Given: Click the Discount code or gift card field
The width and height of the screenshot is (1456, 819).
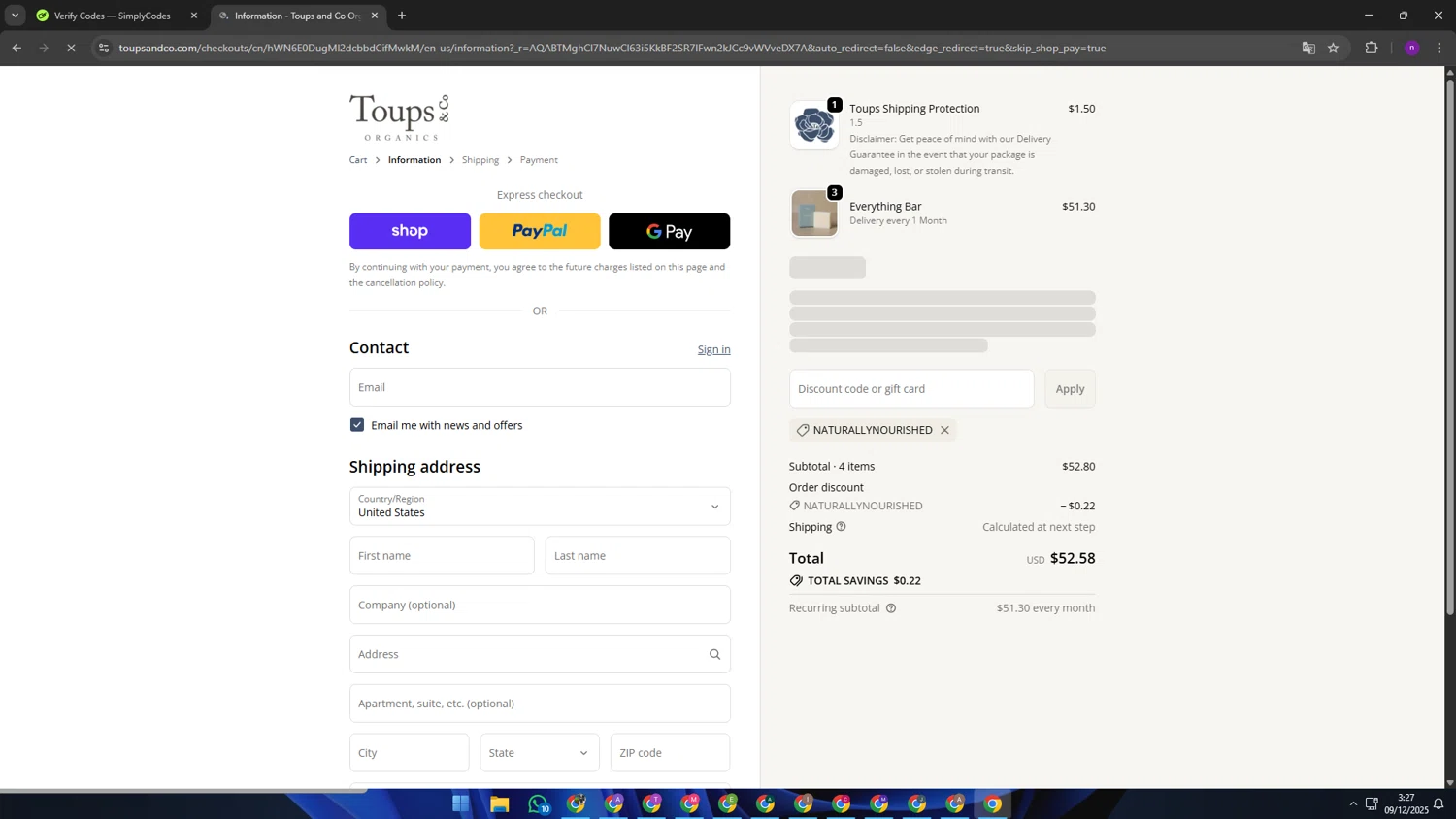Looking at the screenshot, I should coord(911,389).
